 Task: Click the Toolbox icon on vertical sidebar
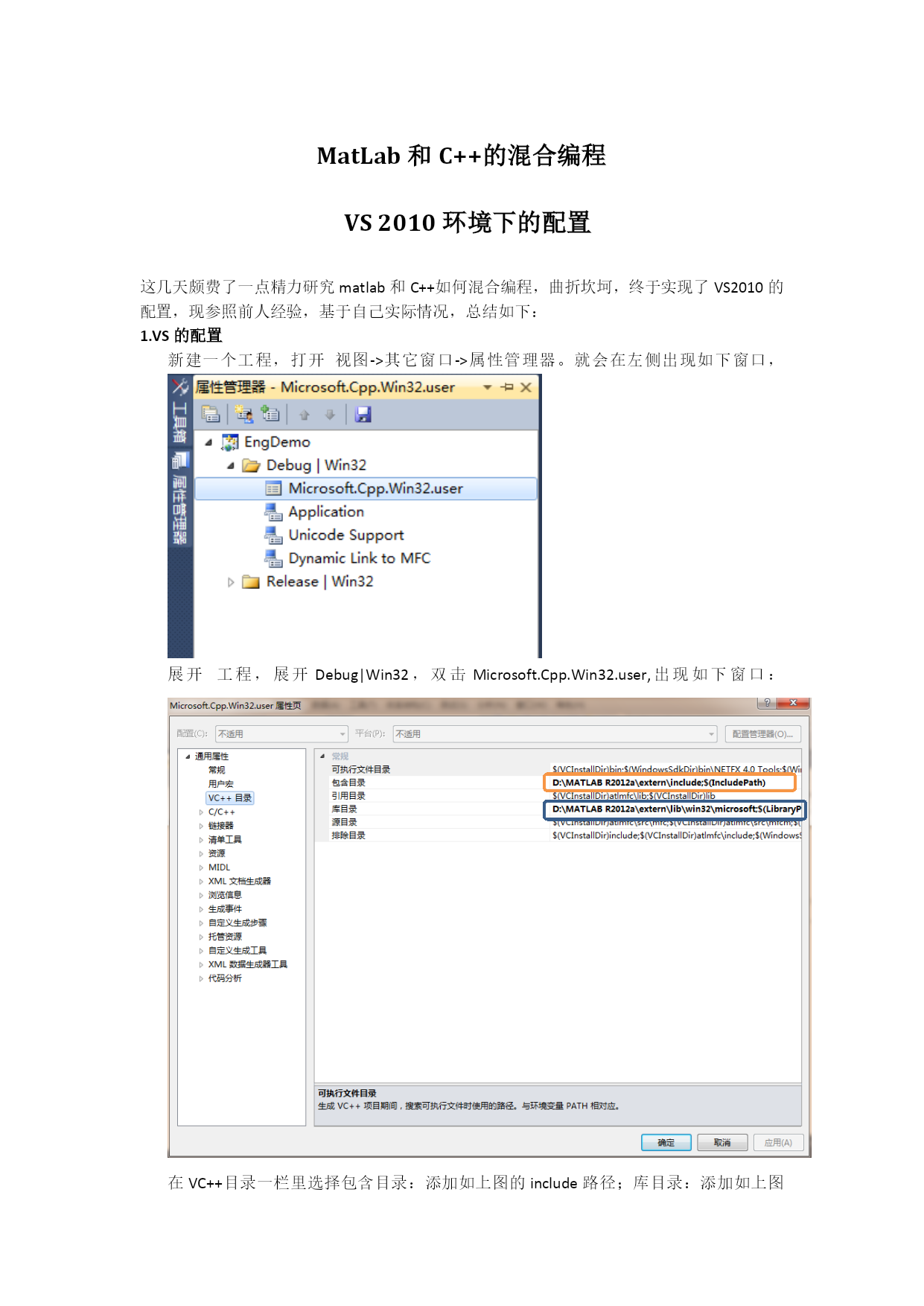(180, 386)
